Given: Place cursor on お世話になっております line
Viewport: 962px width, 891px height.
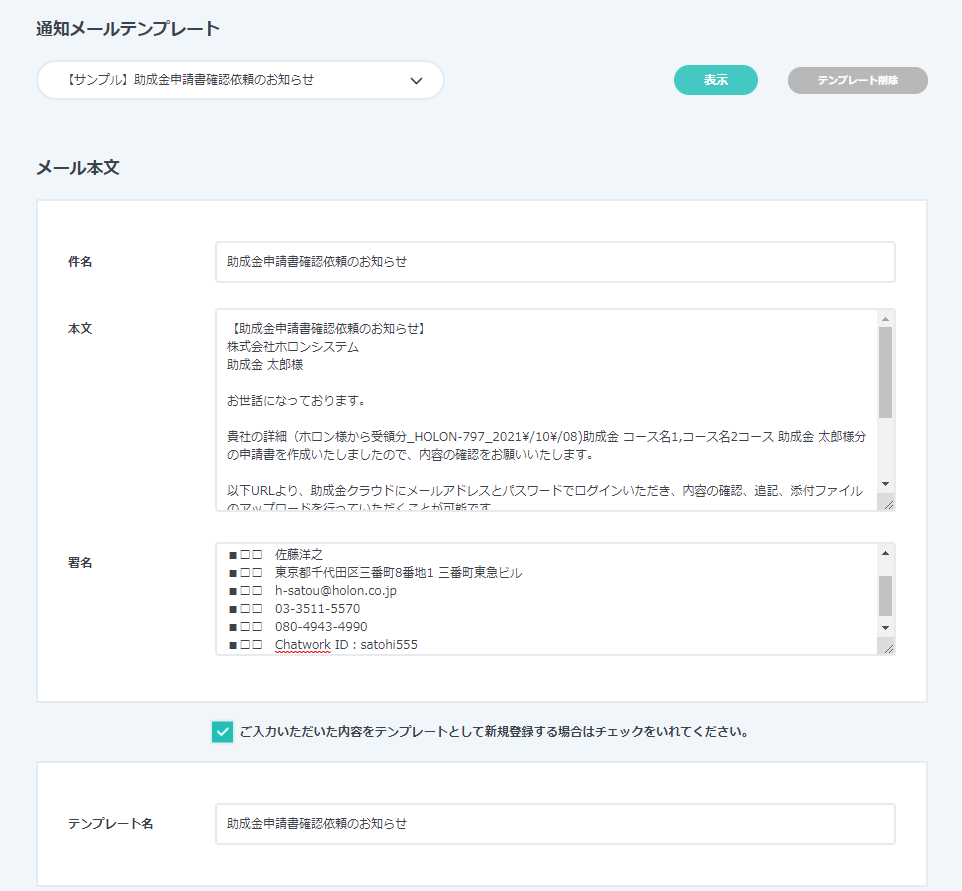Looking at the screenshot, I should 296,401.
